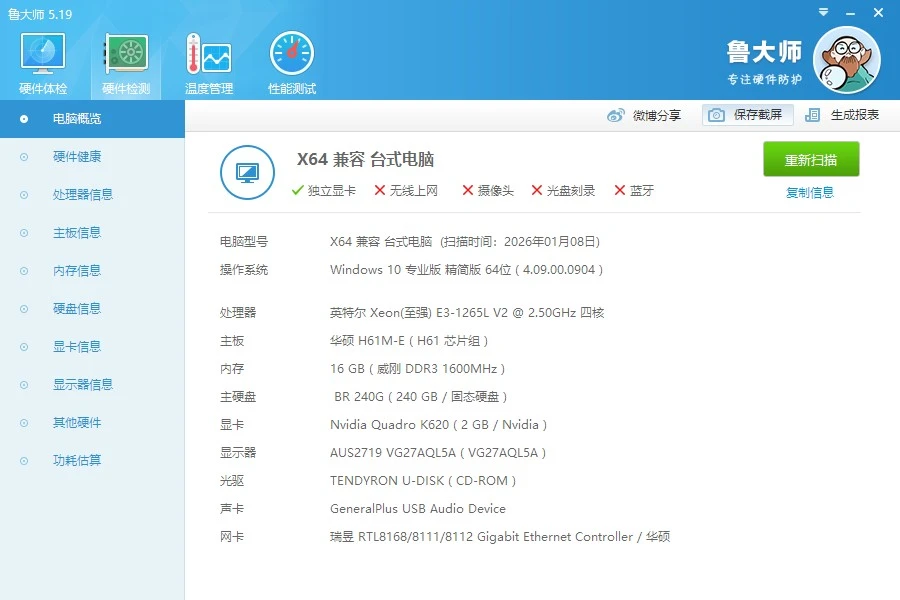Click the 复制信息 copy info link
The image size is (900, 600).
[809, 193]
